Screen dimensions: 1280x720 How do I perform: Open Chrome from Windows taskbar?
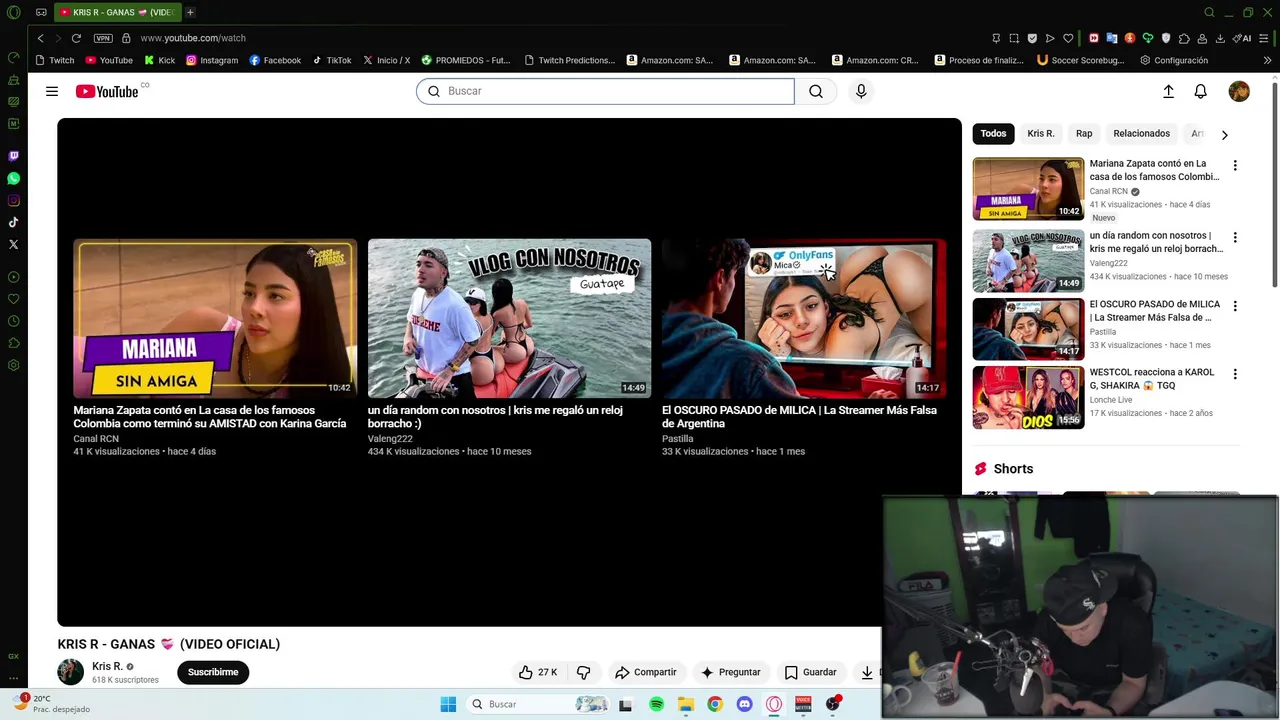pyautogui.click(x=715, y=704)
